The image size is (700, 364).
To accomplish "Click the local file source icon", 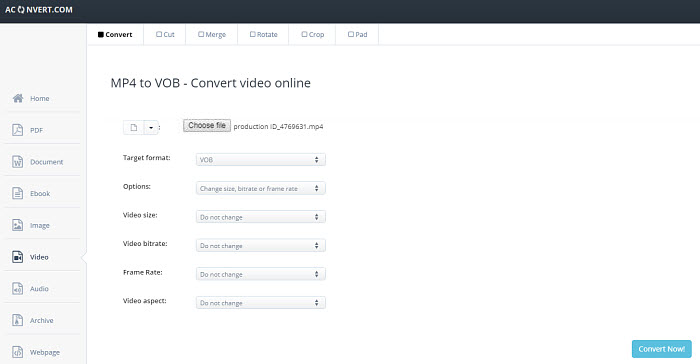I will click(133, 127).
